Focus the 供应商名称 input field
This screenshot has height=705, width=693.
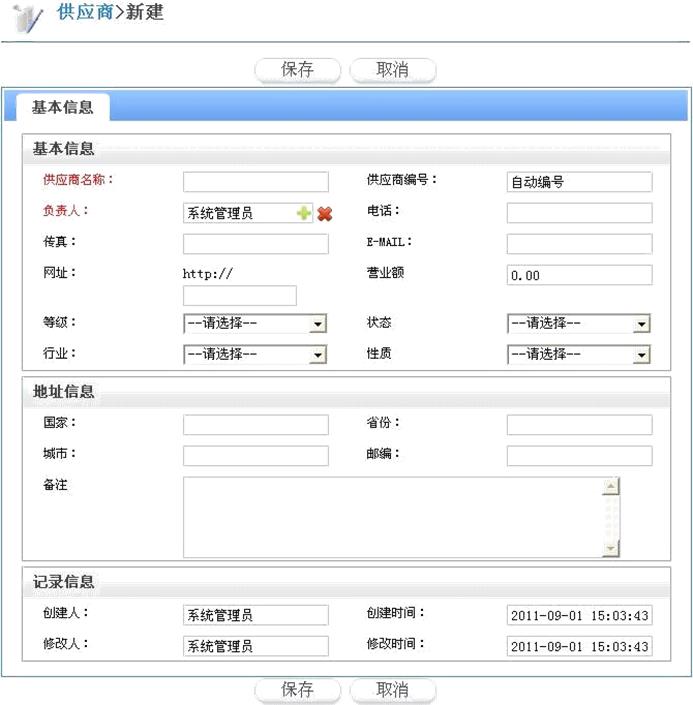[255, 182]
